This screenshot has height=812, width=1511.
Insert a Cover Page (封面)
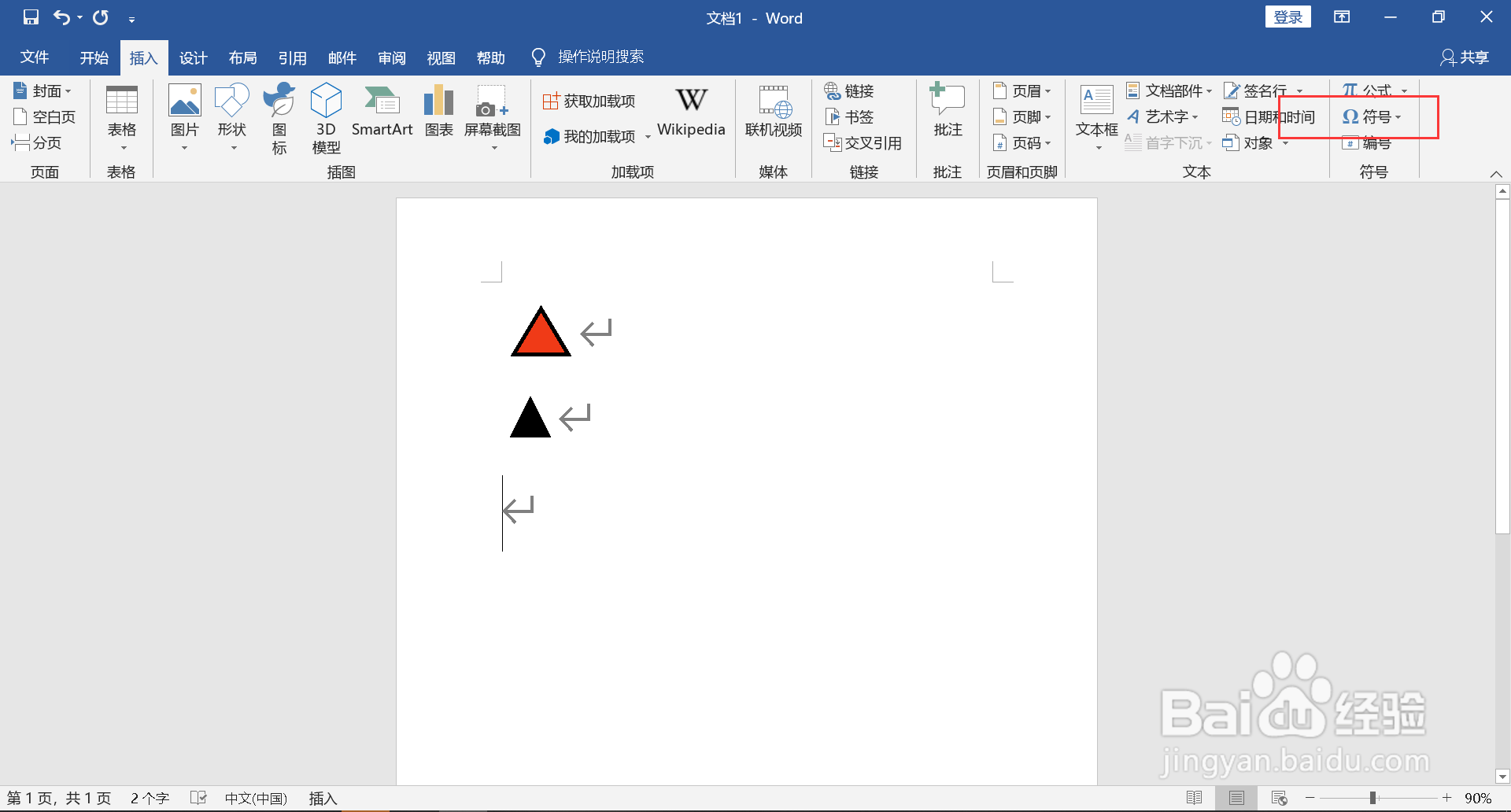tap(42, 91)
